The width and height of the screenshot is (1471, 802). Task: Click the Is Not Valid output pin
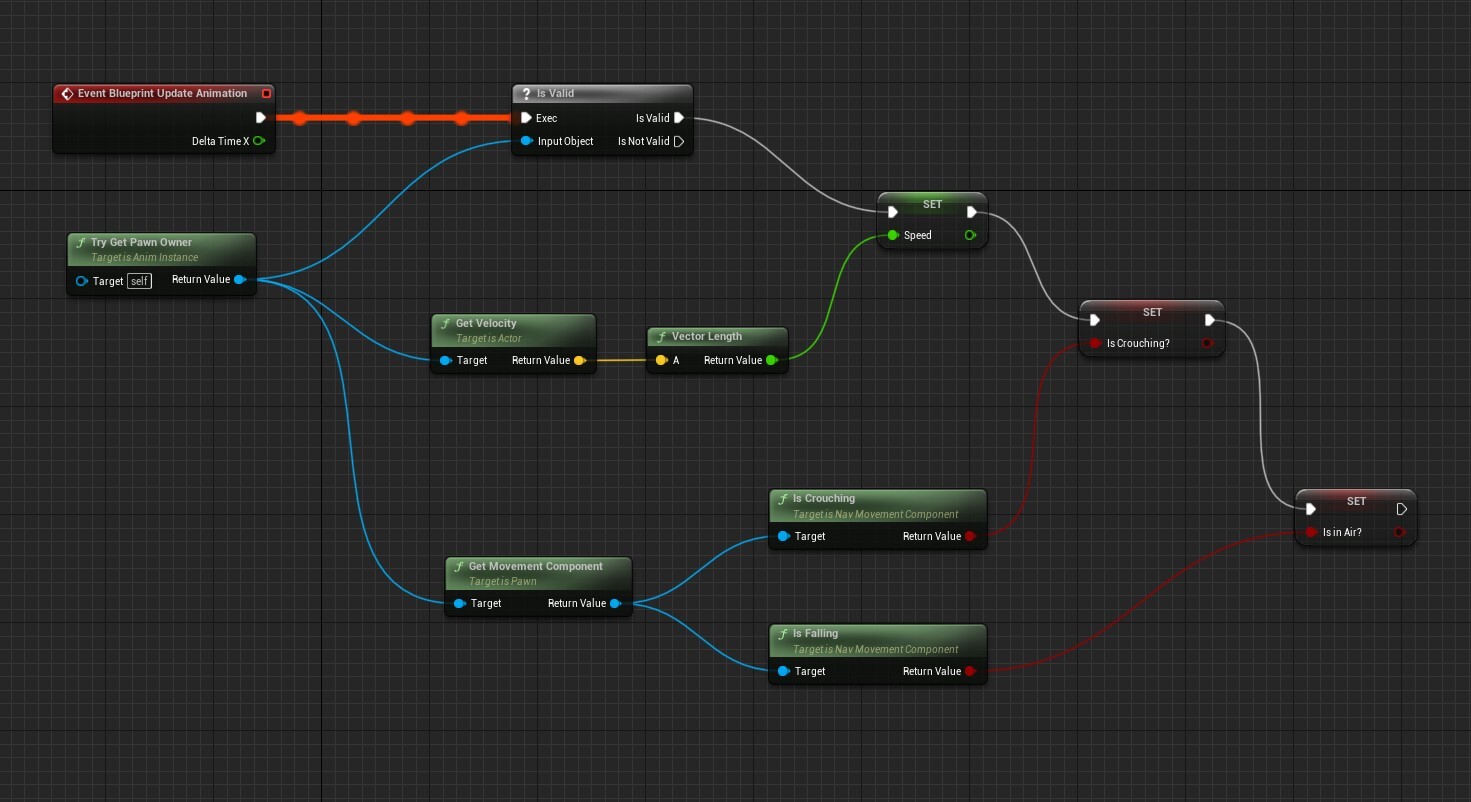[680, 141]
